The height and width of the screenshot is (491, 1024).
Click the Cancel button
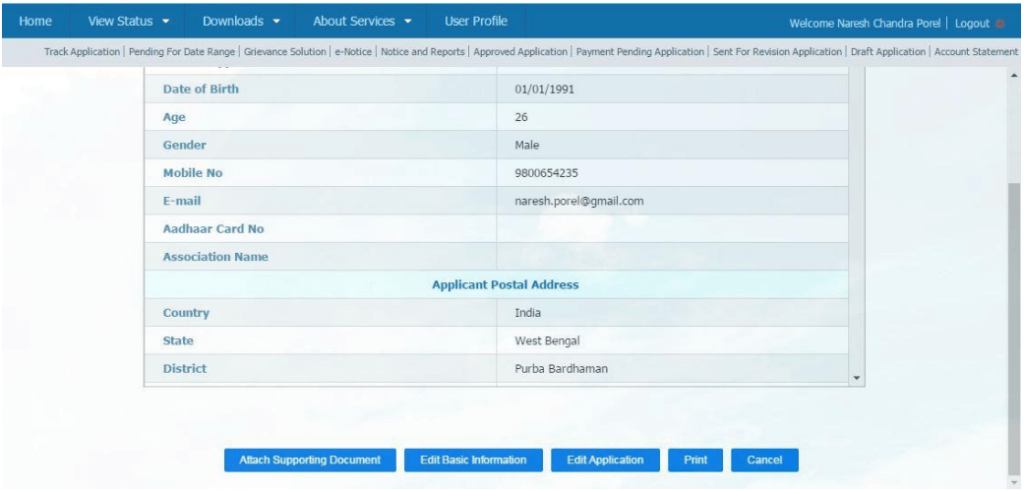tap(765, 460)
